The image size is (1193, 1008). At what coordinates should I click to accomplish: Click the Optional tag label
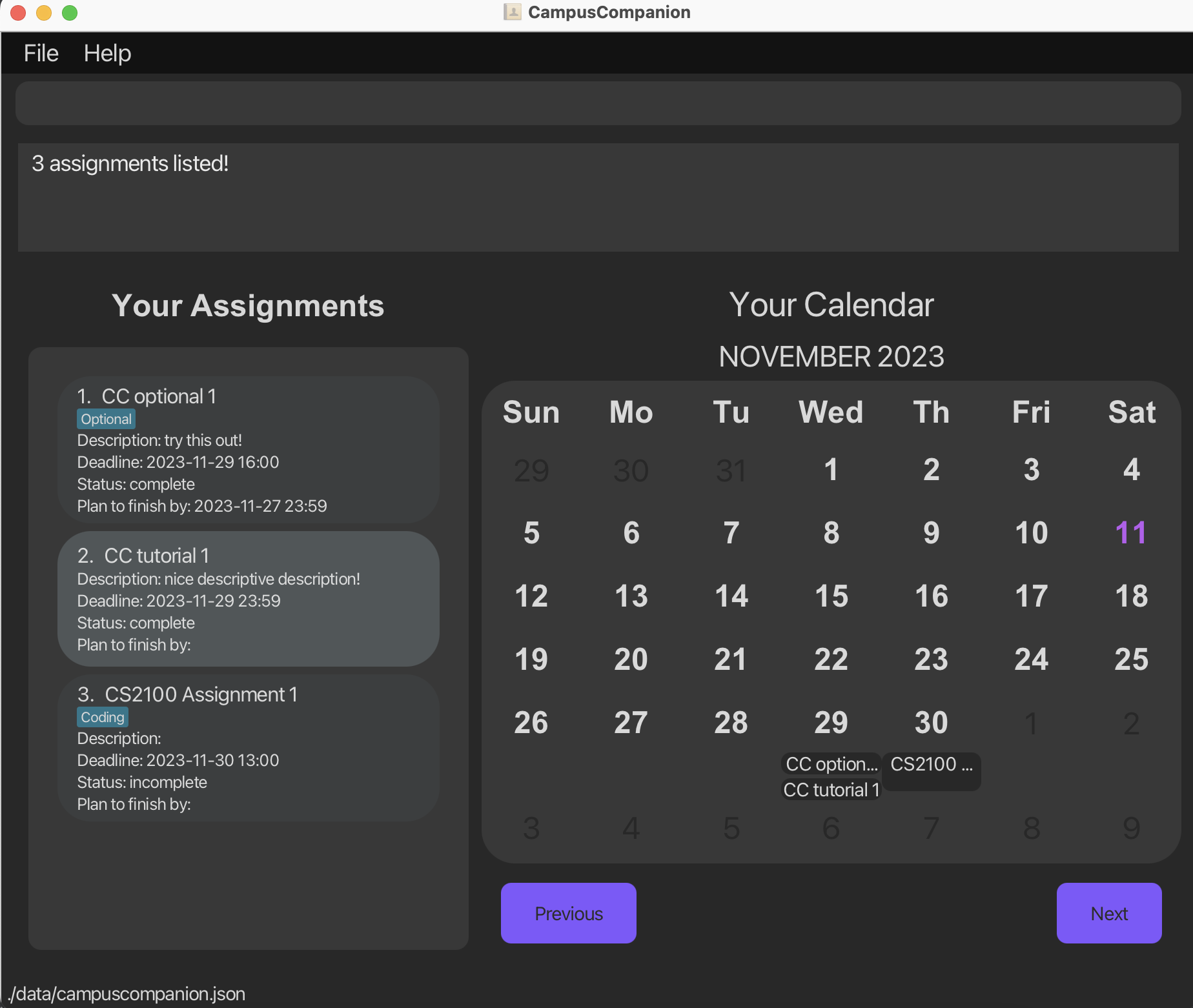point(106,419)
